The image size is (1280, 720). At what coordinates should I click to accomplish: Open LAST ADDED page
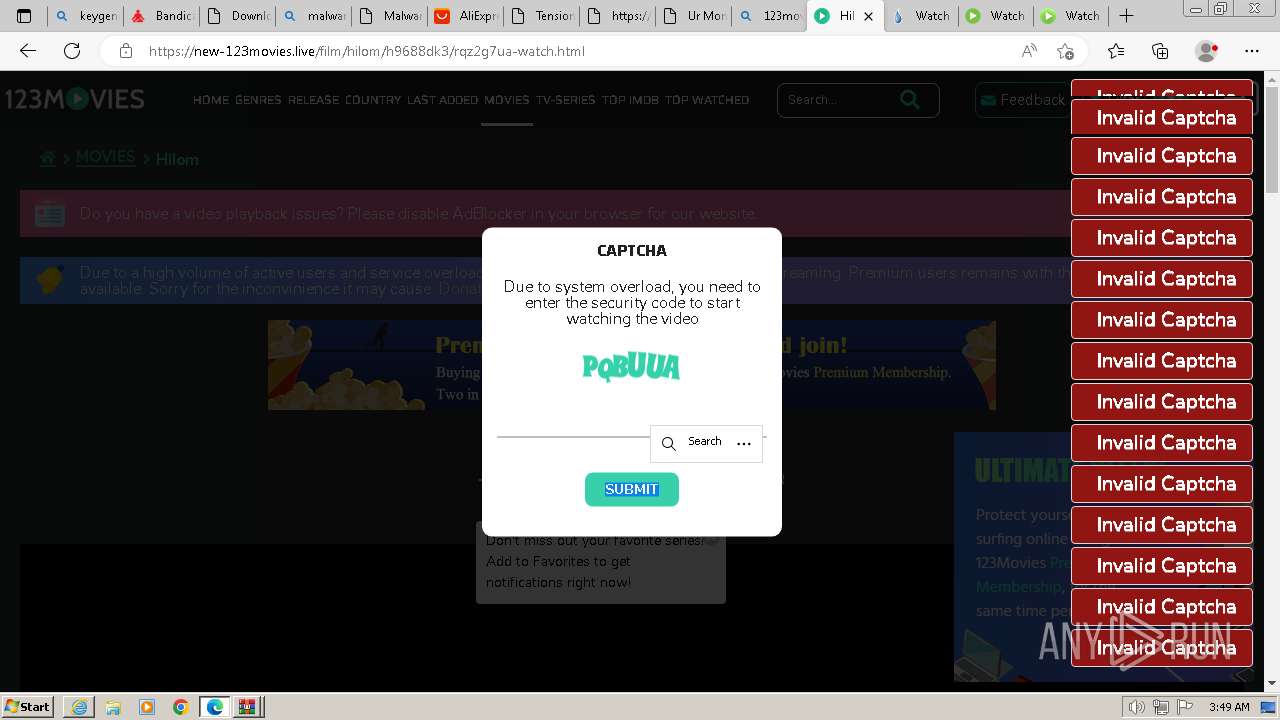442,100
